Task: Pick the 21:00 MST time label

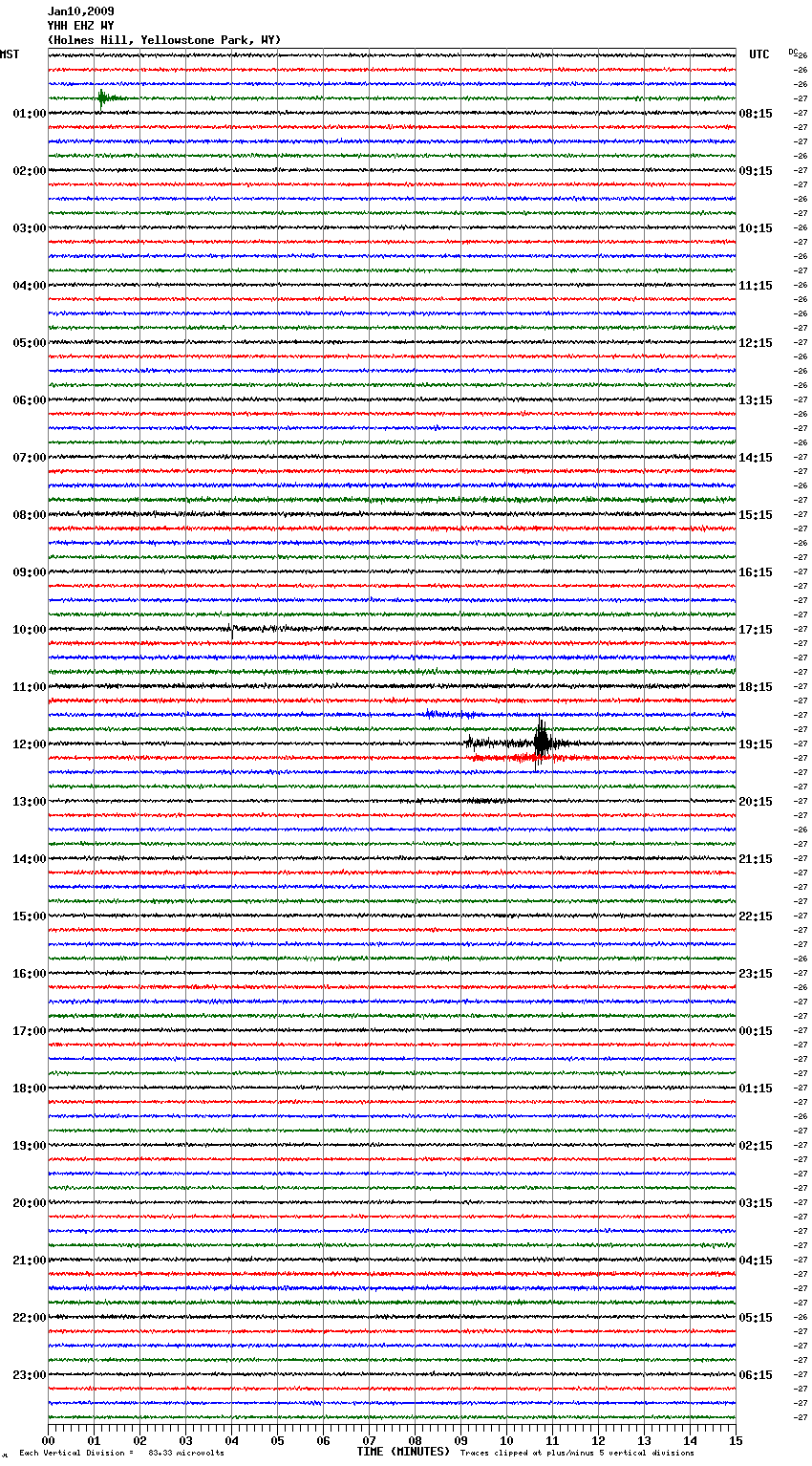Action: point(30,1261)
